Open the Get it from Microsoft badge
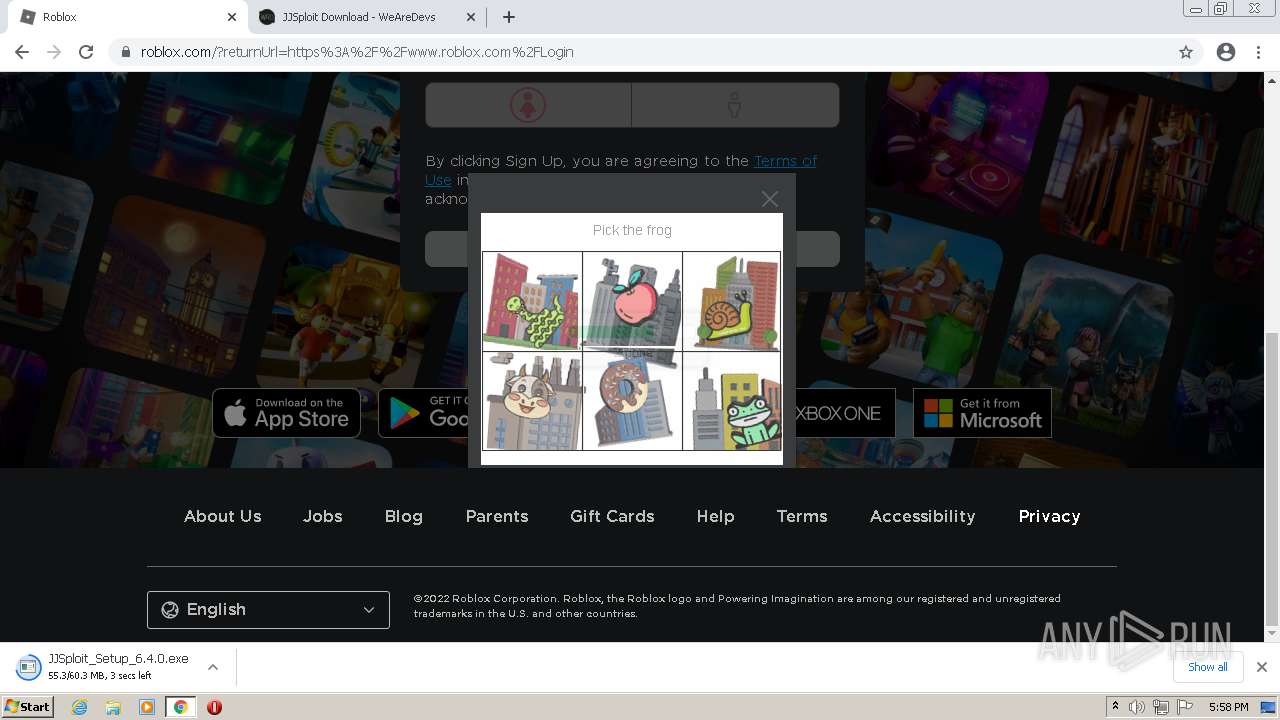 click(x=982, y=413)
